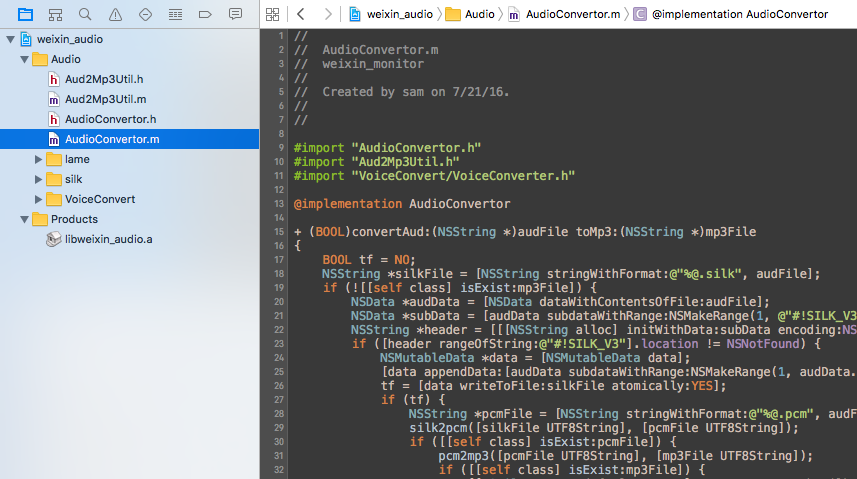Click the lame folder icon
This screenshot has width=857, height=479.
pos(54,159)
